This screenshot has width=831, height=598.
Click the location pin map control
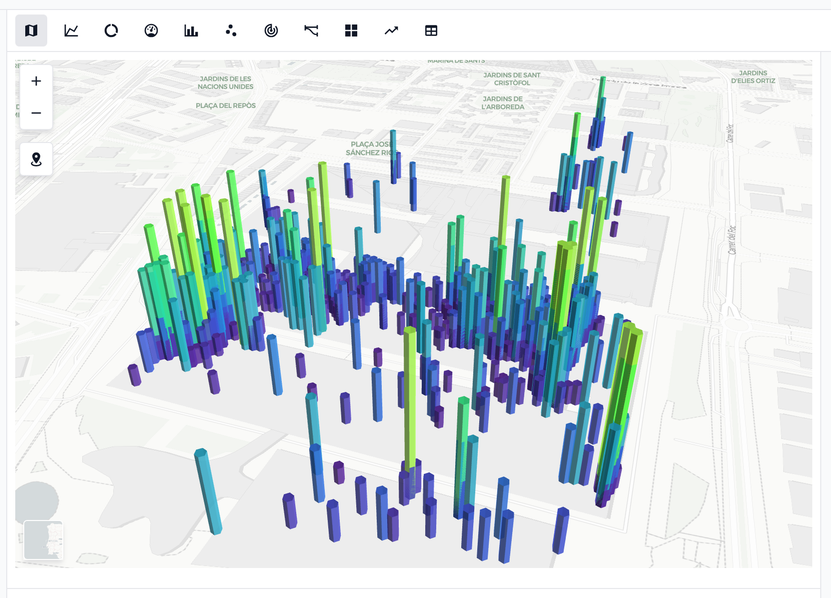tap(36, 159)
